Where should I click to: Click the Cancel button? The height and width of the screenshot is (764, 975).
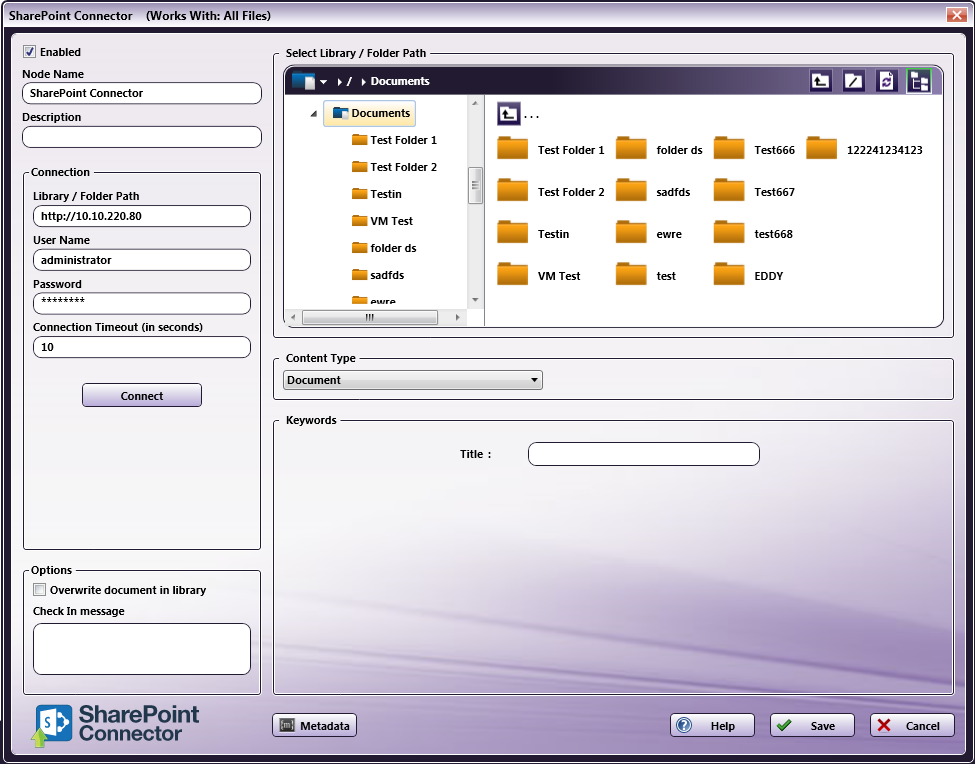(x=912, y=725)
